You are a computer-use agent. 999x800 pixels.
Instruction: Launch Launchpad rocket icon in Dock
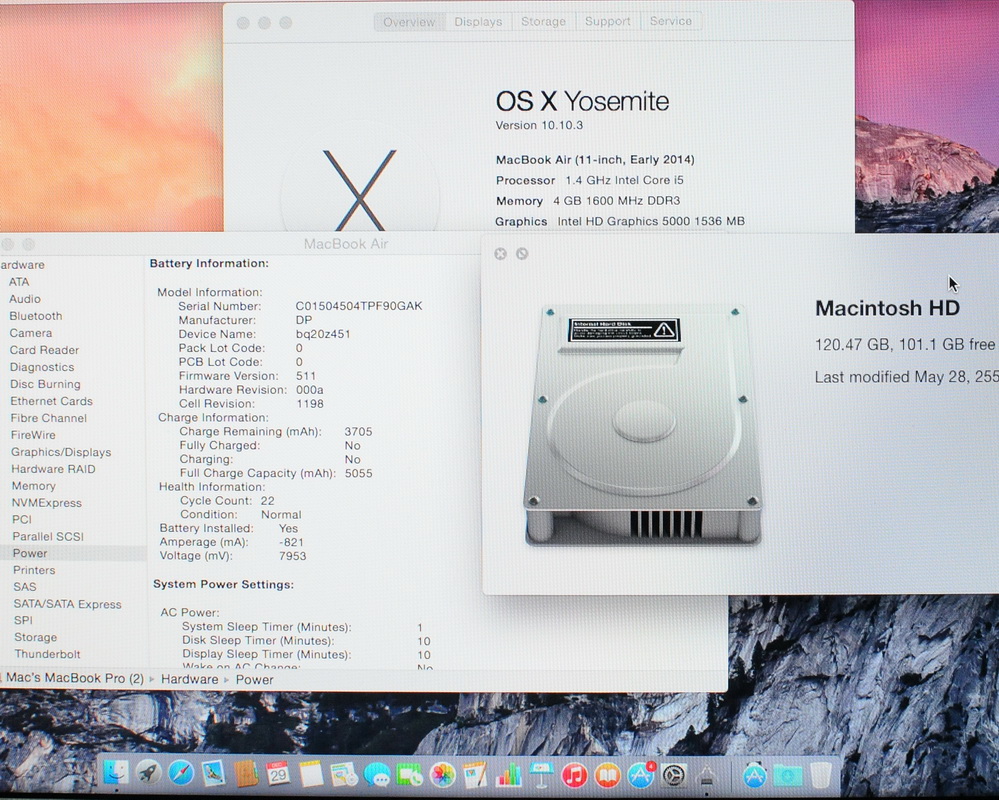click(148, 774)
